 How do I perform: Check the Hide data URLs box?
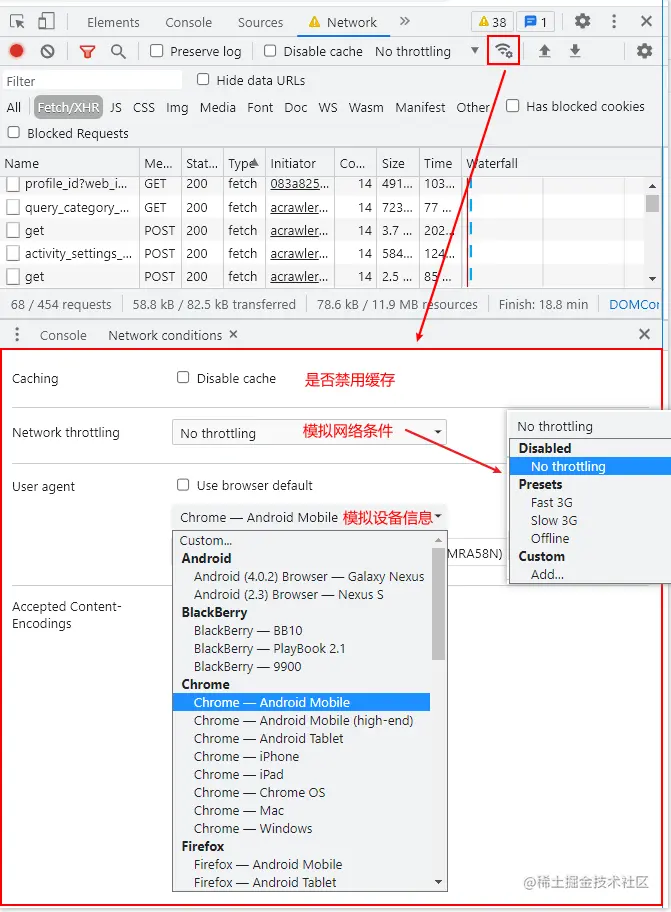click(203, 79)
